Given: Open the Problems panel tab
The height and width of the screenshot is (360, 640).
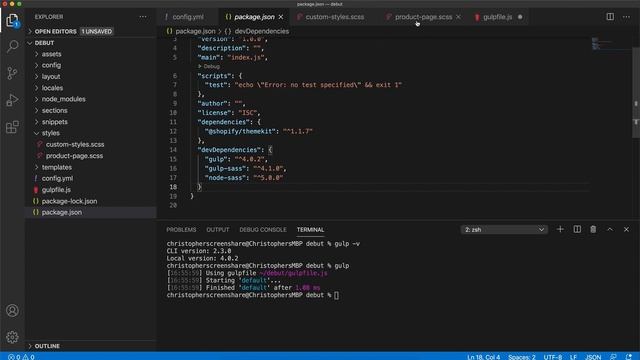Looking at the screenshot, I should click(181, 230).
